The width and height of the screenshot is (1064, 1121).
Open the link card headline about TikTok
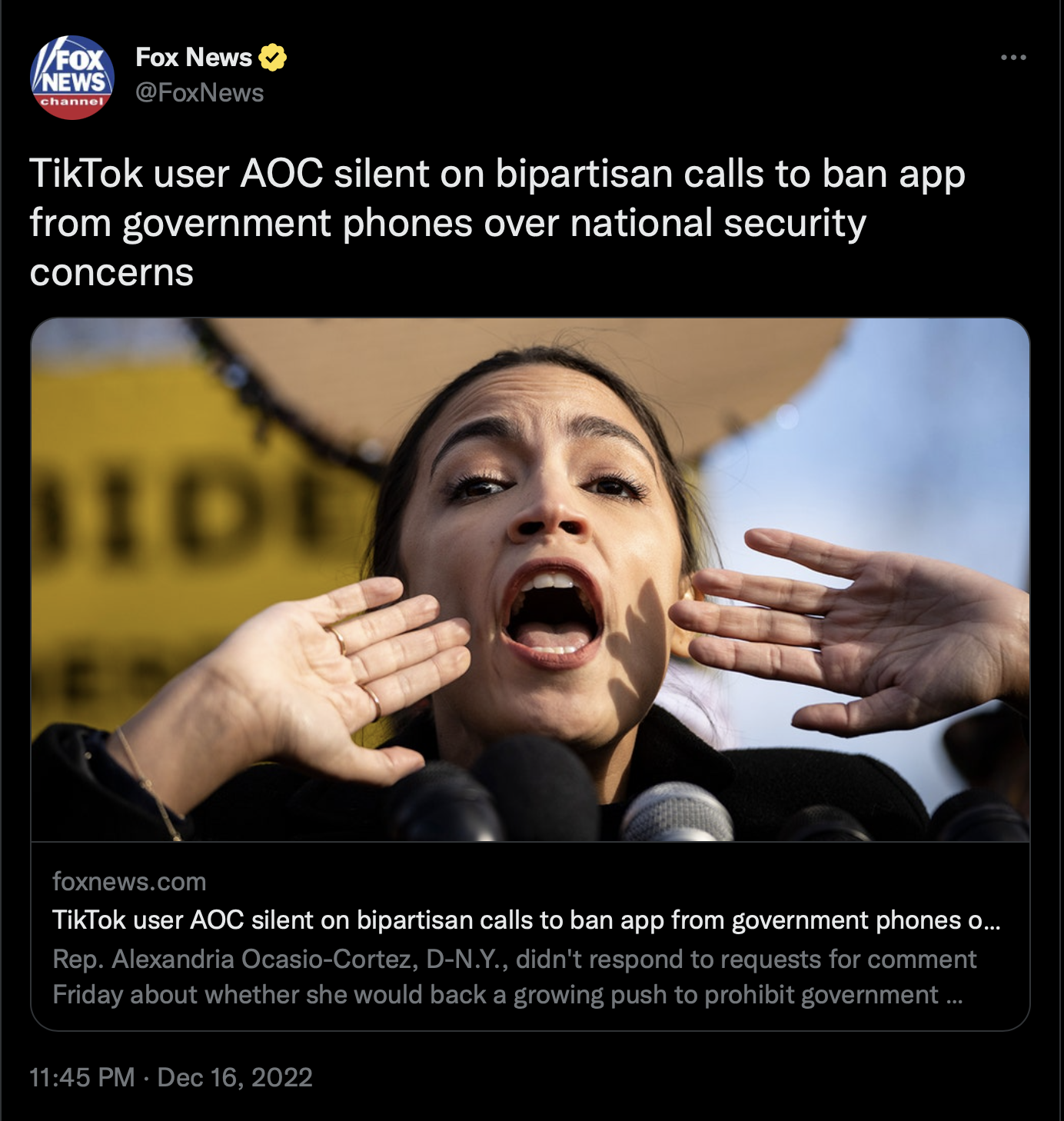[x=526, y=920]
